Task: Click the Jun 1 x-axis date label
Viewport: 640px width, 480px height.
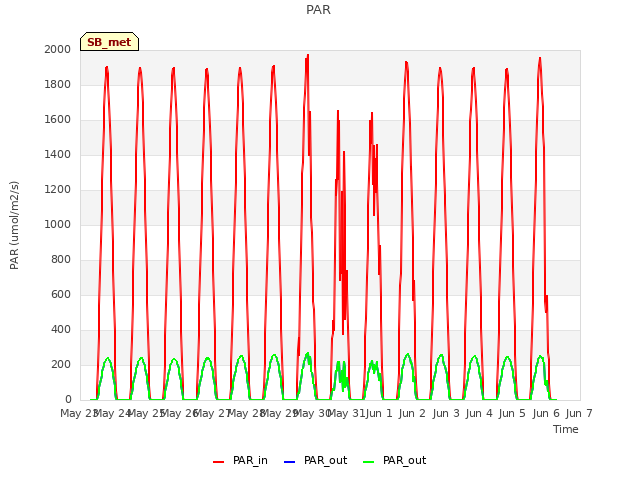Action: (x=379, y=413)
